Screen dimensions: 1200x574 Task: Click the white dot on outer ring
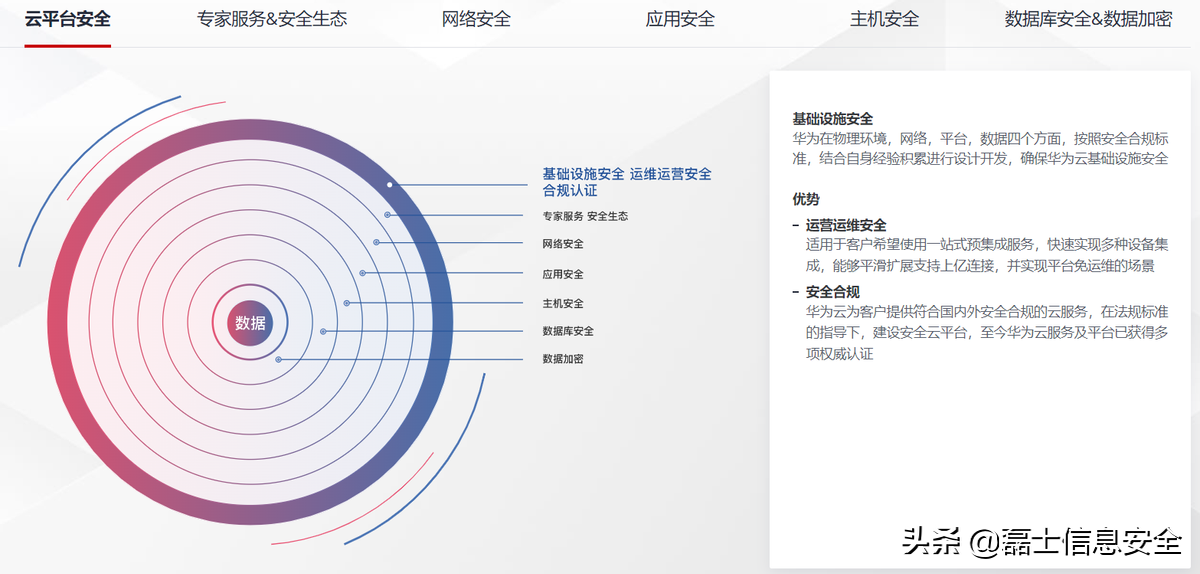pyautogui.click(x=389, y=184)
